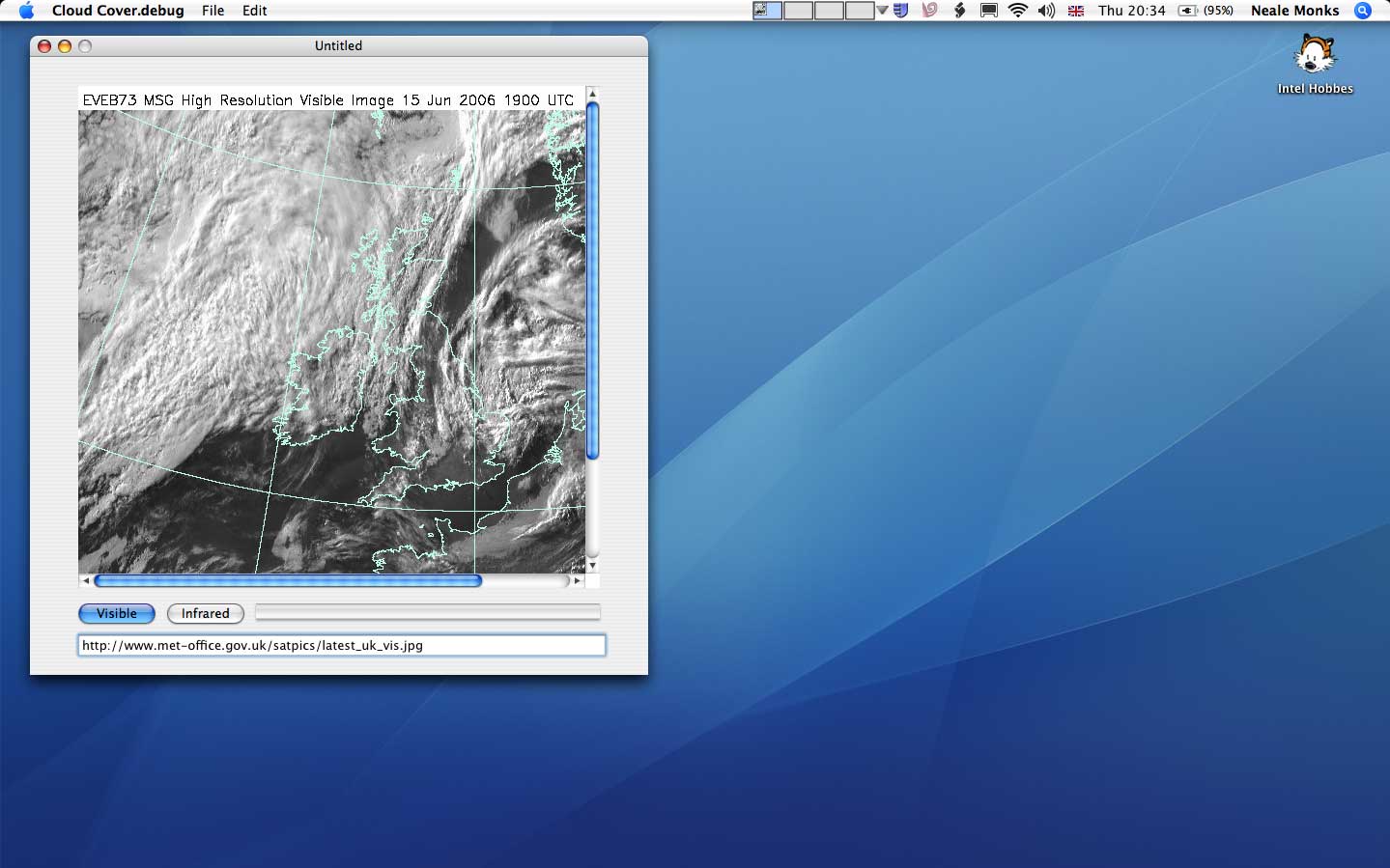Screen dimensions: 1390x868
Task: Click the horizontal scrollbar right arrow
Action: [578, 580]
